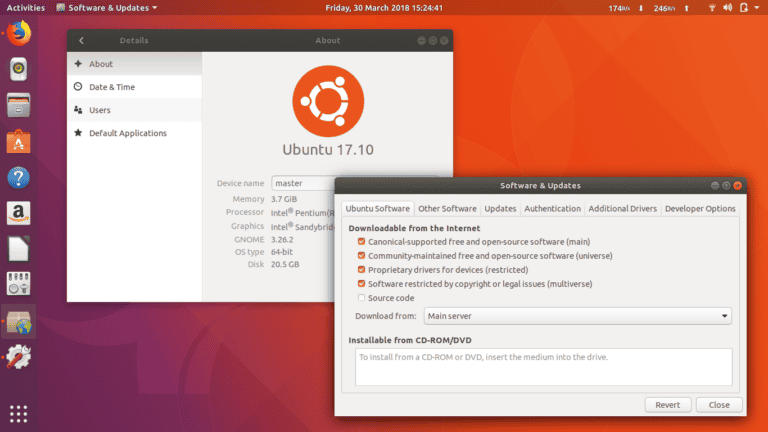The width and height of the screenshot is (768, 432).
Task: Click Close button in Software & Updates
Action: (x=719, y=405)
